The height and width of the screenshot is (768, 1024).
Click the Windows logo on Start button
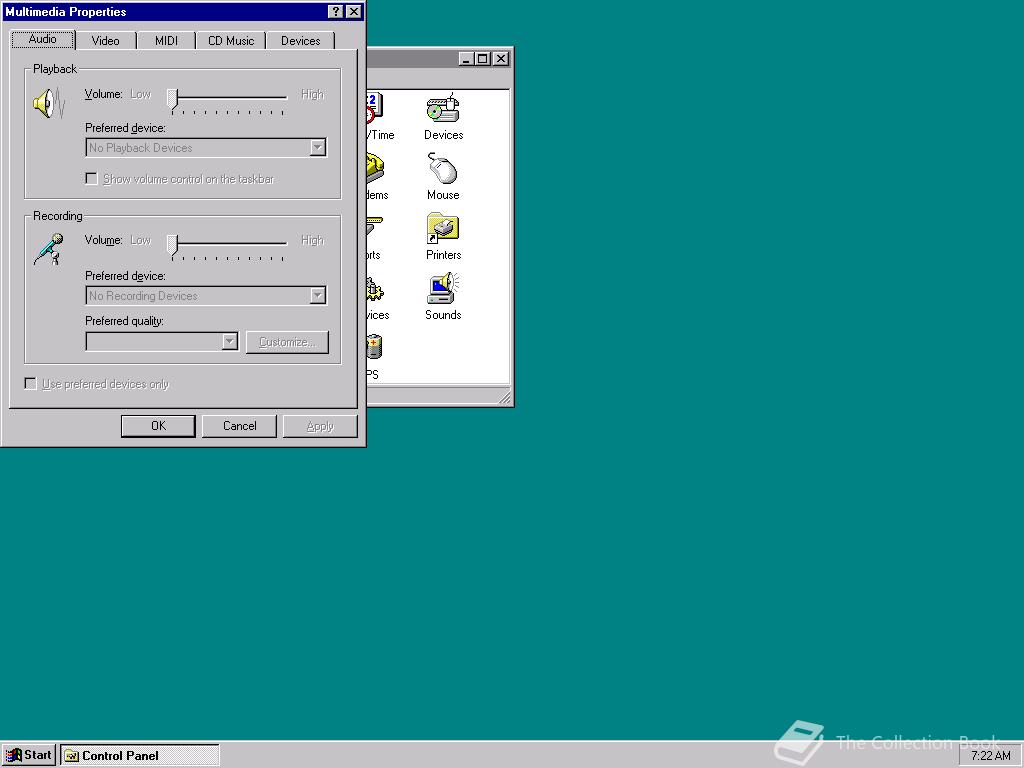13,755
